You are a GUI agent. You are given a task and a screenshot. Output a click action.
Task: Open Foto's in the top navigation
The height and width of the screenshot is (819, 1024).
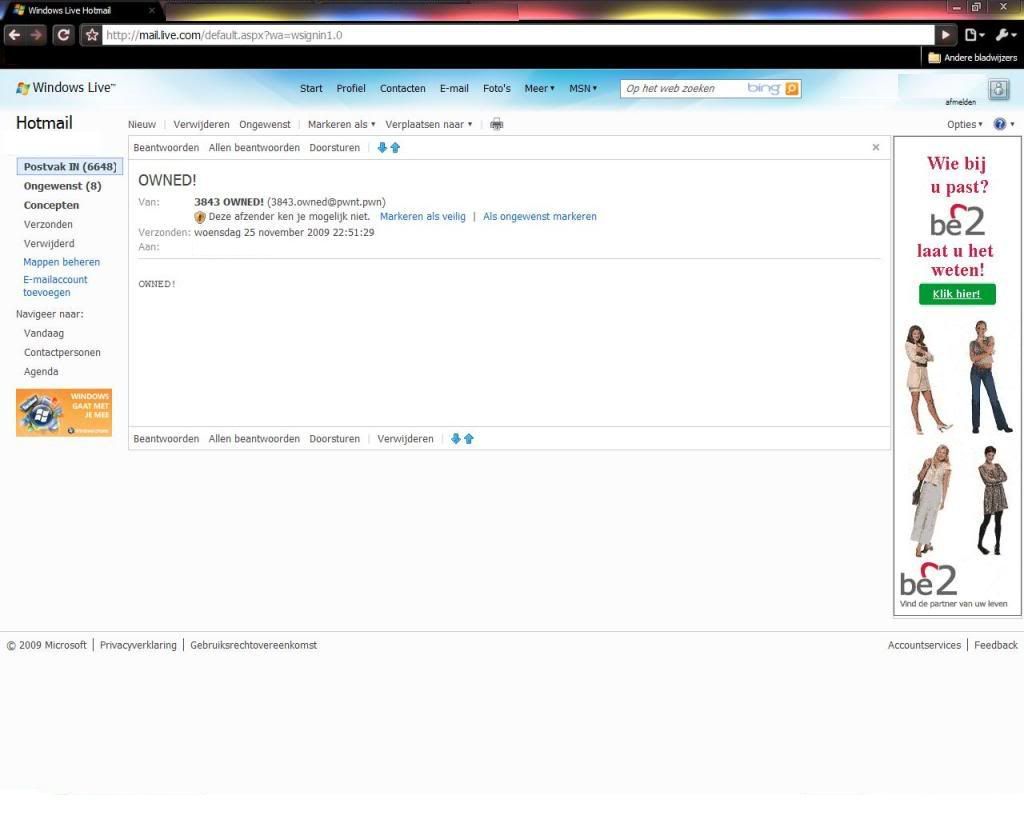(496, 88)
